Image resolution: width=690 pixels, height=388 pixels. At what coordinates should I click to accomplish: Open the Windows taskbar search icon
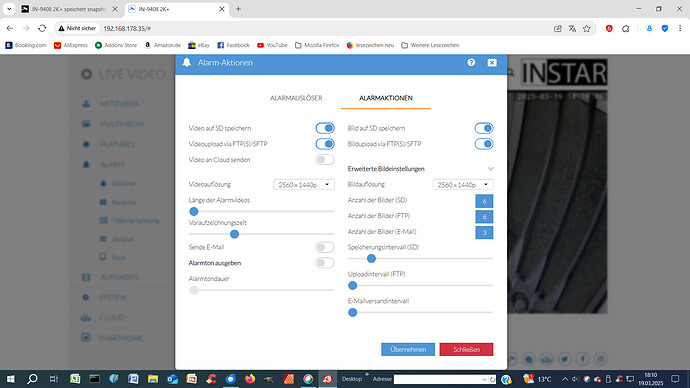(x=32, y=379)
